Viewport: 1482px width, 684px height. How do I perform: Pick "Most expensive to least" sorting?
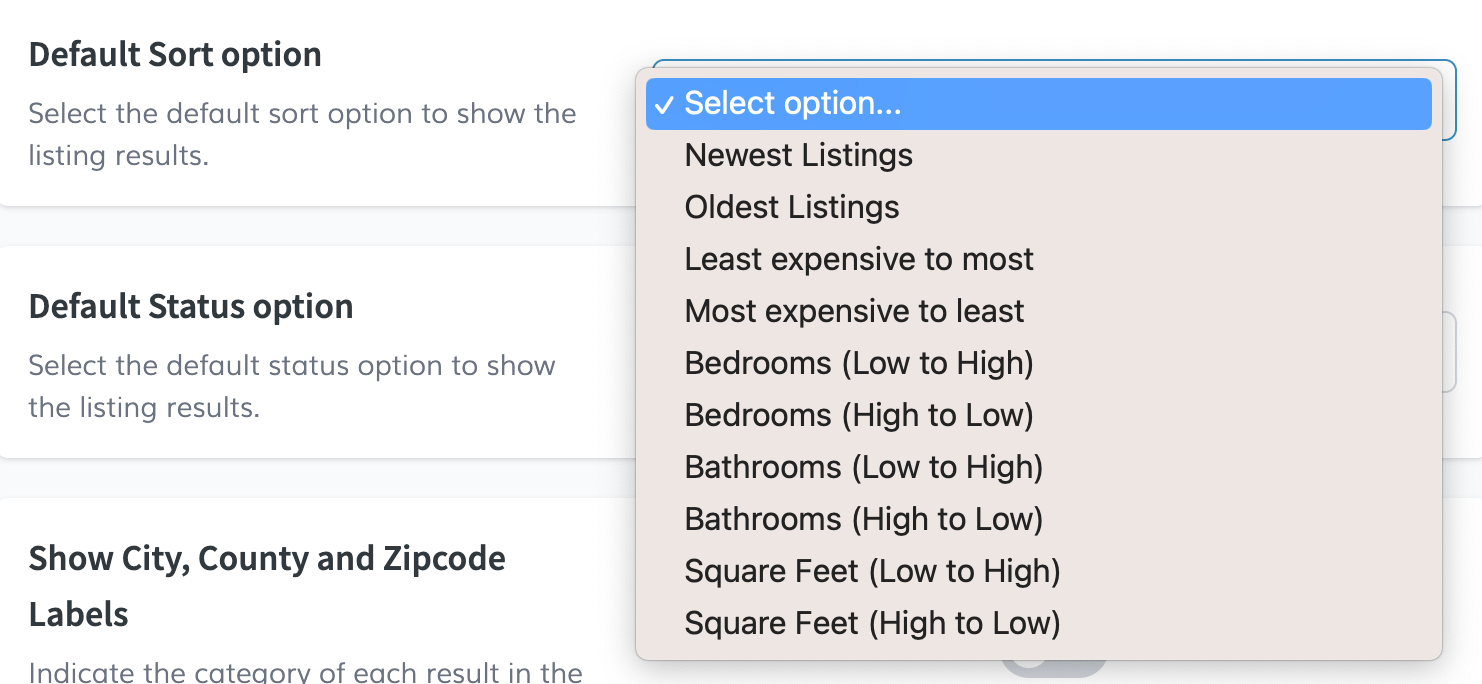tap(854, 312)
